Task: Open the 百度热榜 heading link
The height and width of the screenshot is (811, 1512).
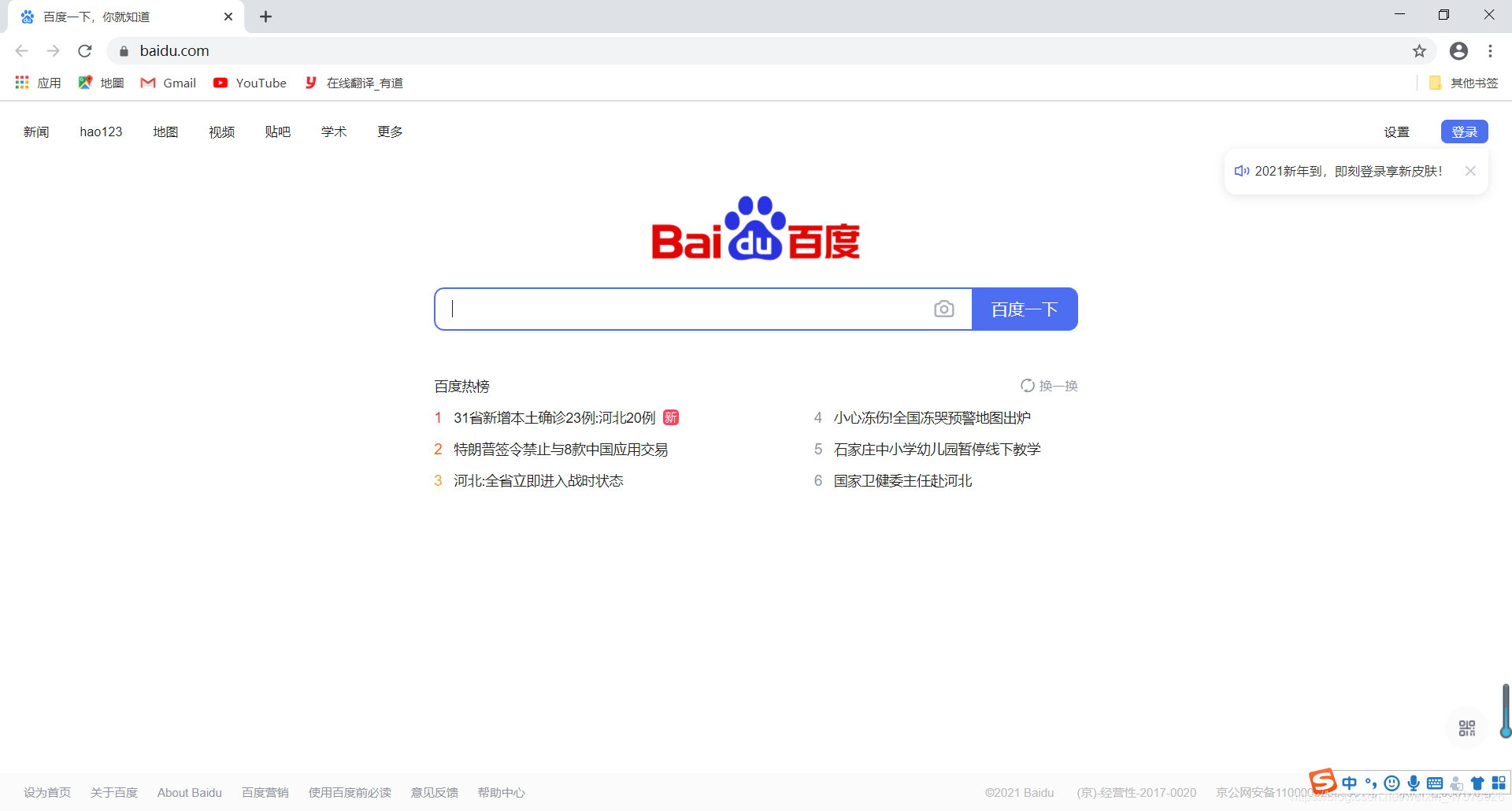Action: pyautogui.click(x=462, y=386)
